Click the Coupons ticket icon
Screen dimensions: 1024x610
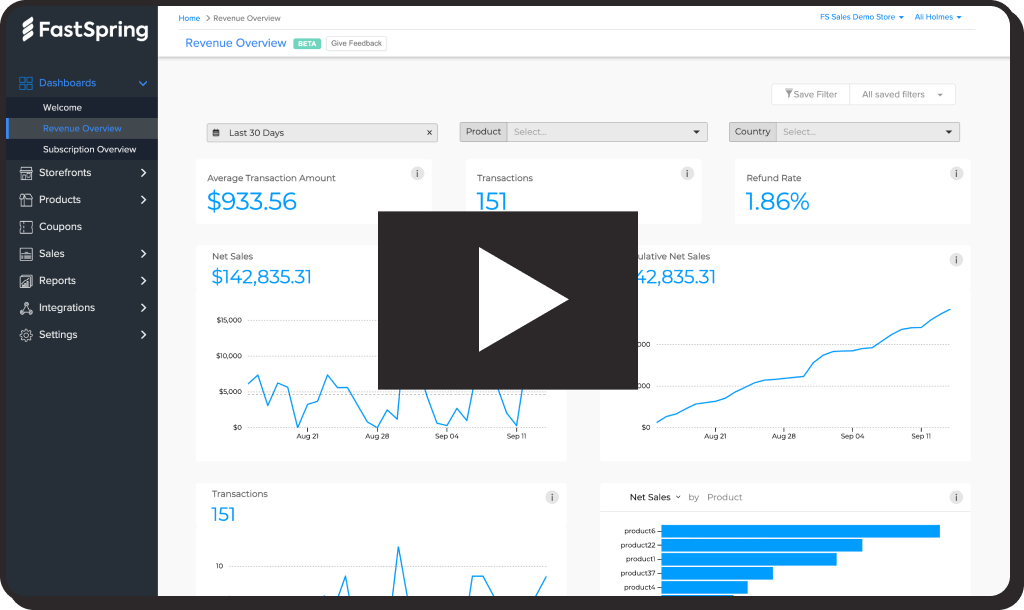[24, 226]
